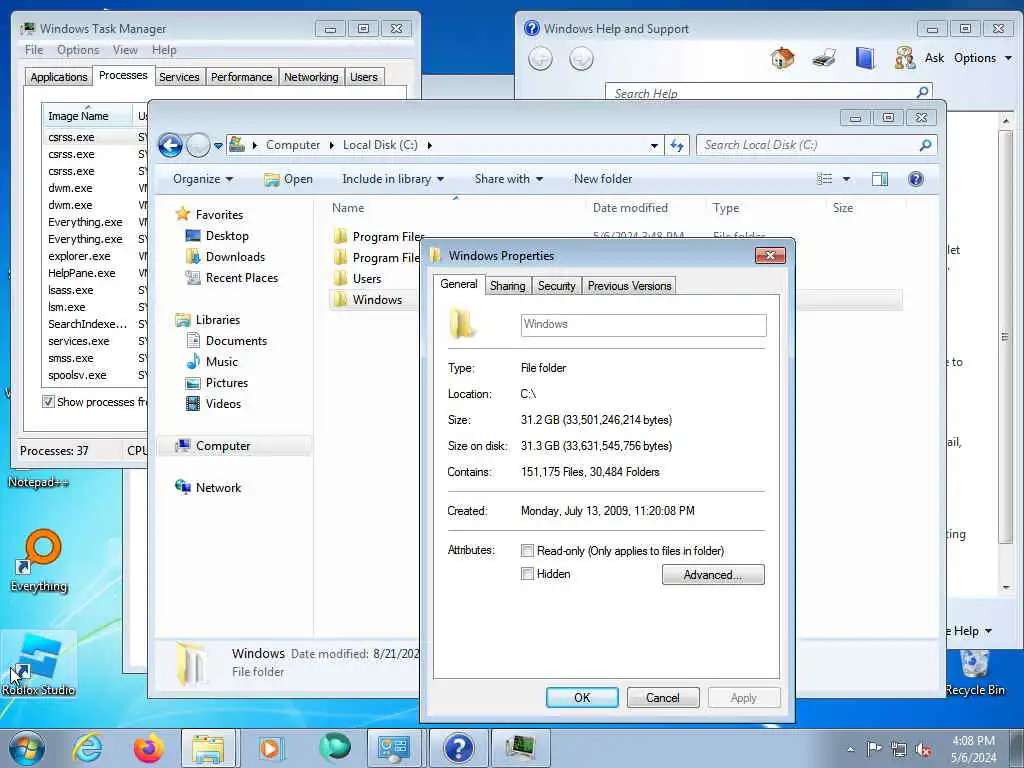Switch to the Sharing tab in Windows Properties

[507, 286]
